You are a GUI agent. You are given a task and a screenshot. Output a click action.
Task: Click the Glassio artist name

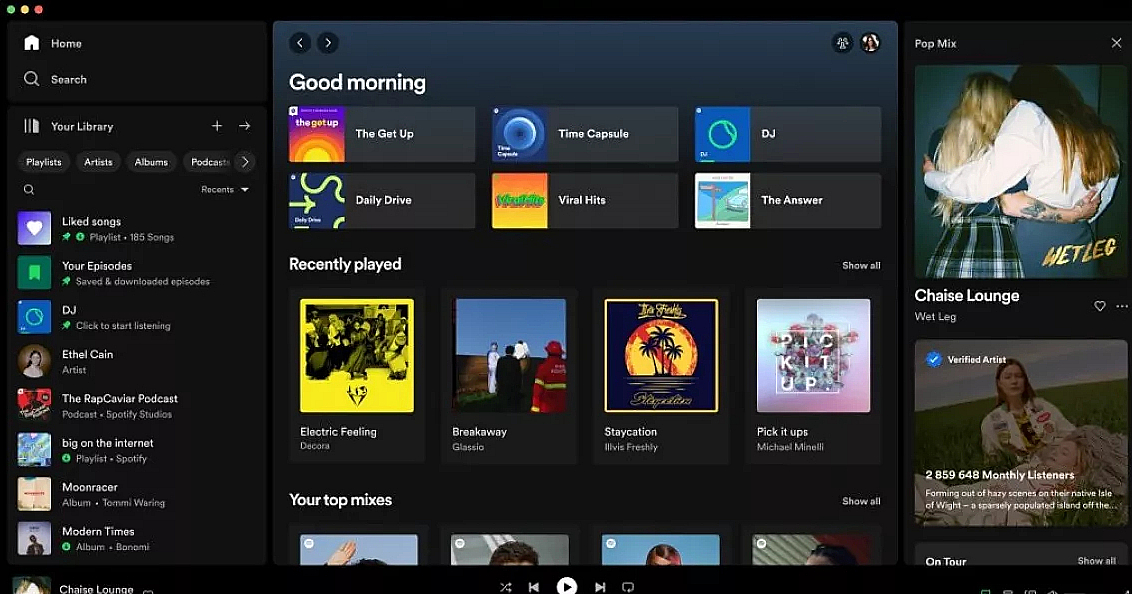468,447
